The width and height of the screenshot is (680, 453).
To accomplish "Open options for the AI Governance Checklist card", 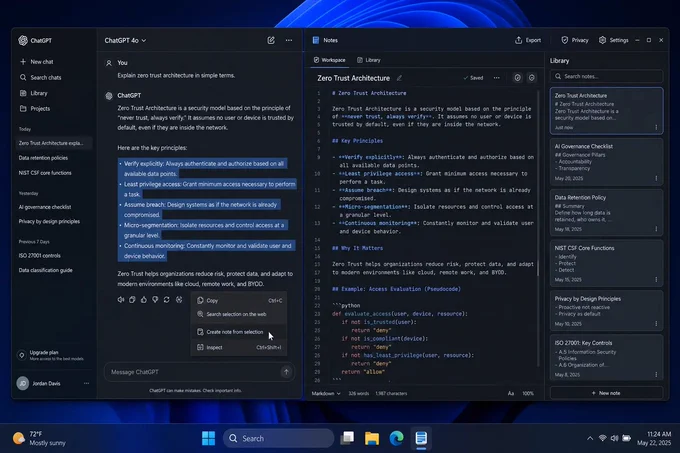I will [656, 178].
